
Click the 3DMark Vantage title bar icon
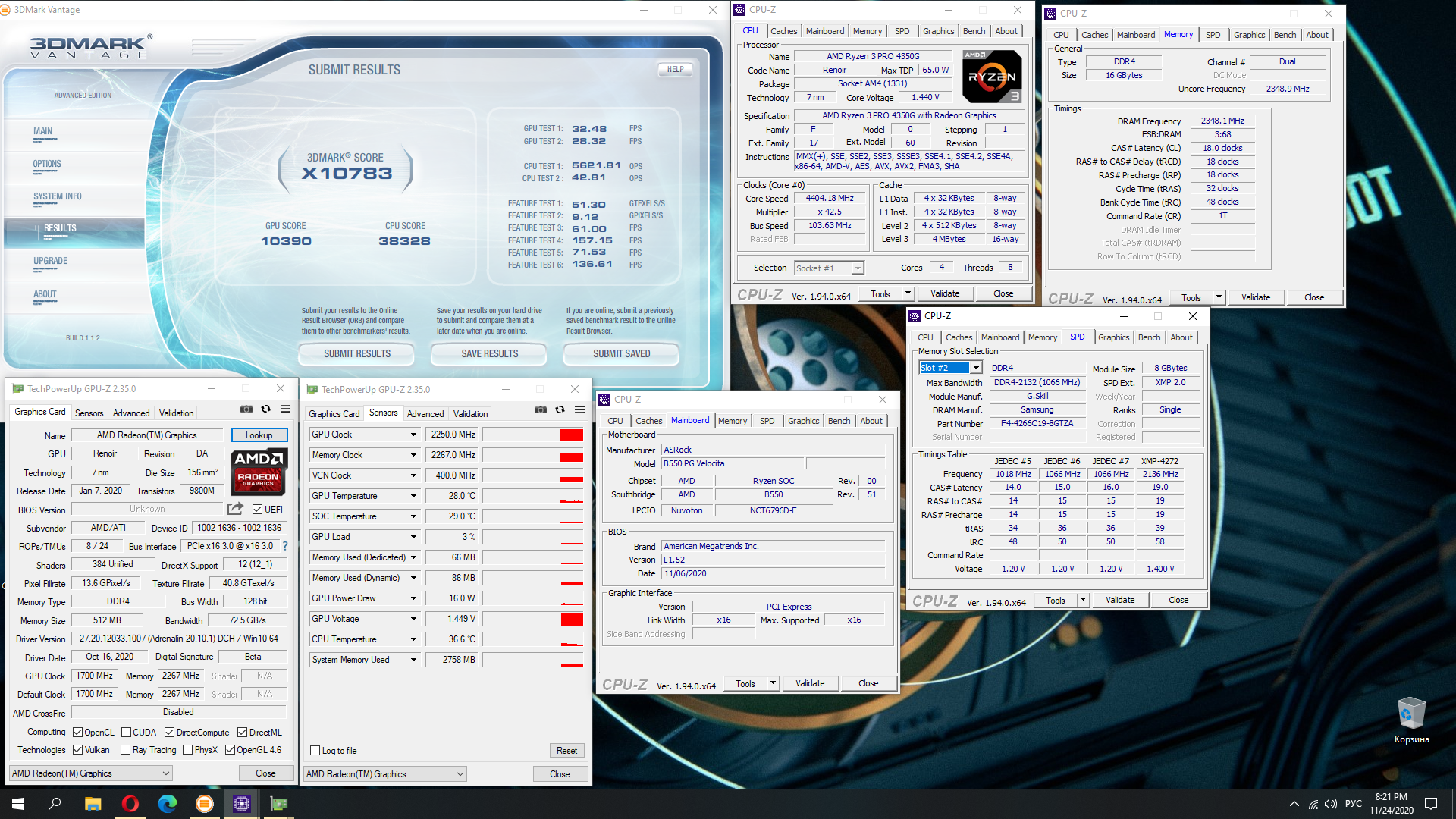(x=6, y=10)
